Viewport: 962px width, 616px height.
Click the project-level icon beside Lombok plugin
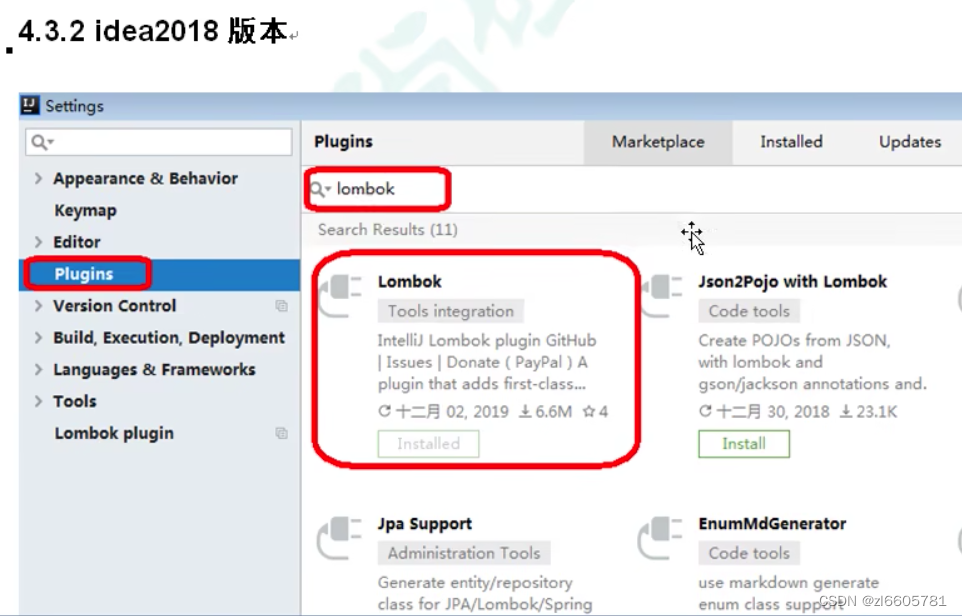point(282,433)
